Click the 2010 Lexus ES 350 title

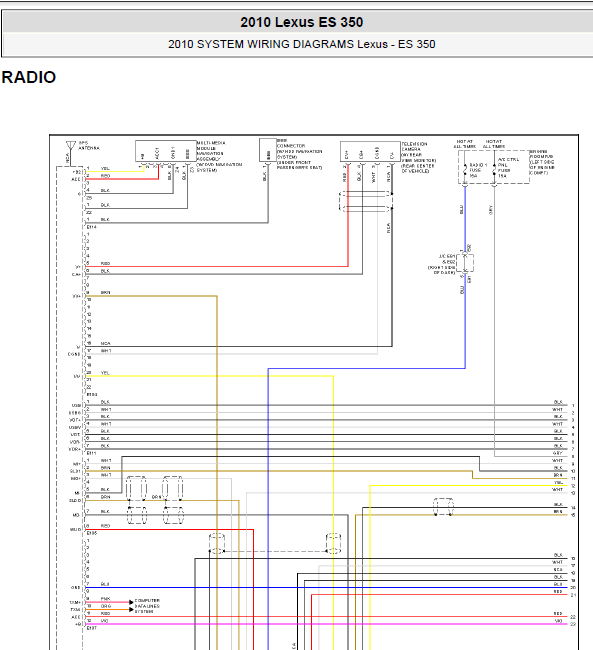(x=301, y=22)
